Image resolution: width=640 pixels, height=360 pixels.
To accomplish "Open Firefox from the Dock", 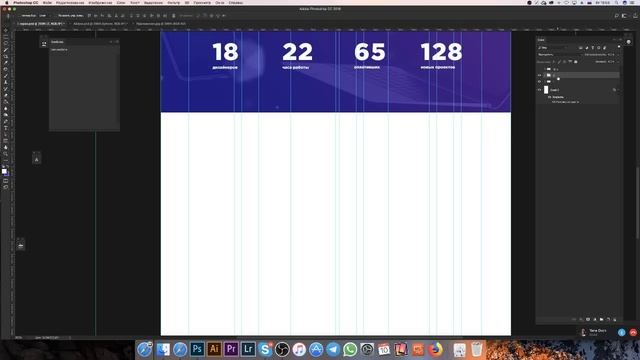I will pyautogui.click(x=436, y=349).
